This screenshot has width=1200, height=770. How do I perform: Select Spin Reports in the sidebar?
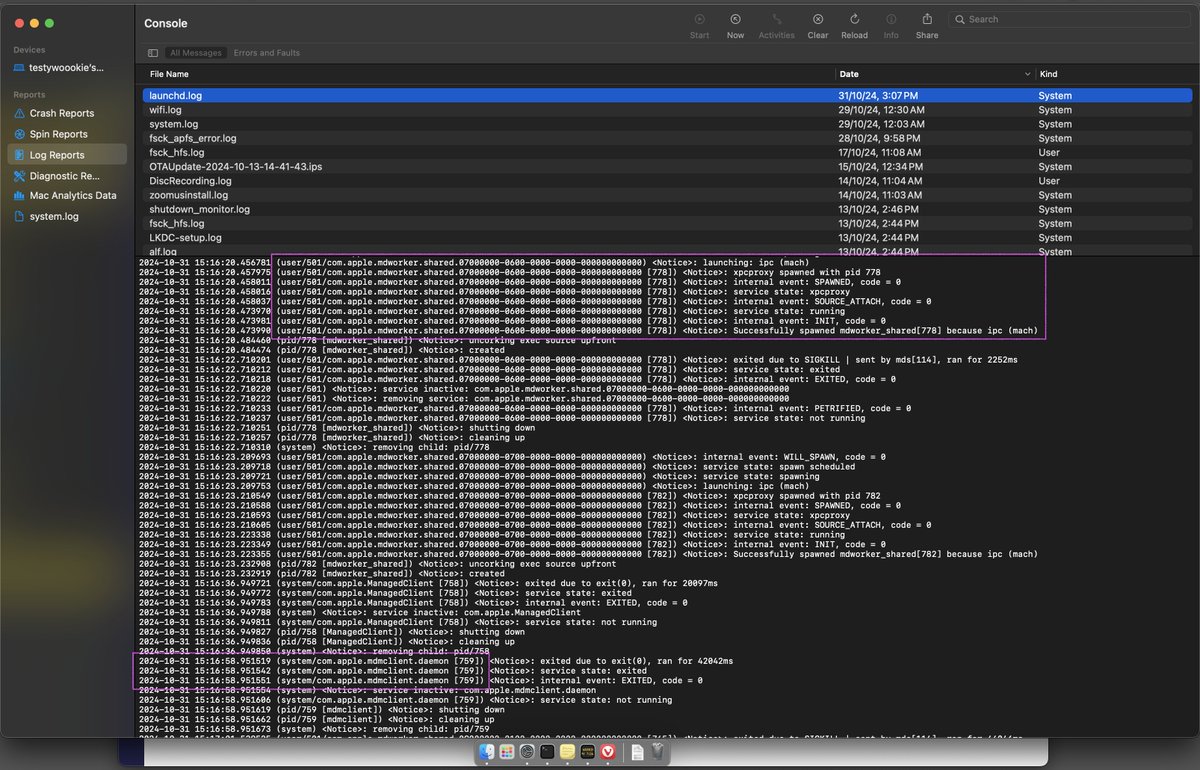[58, 133]
